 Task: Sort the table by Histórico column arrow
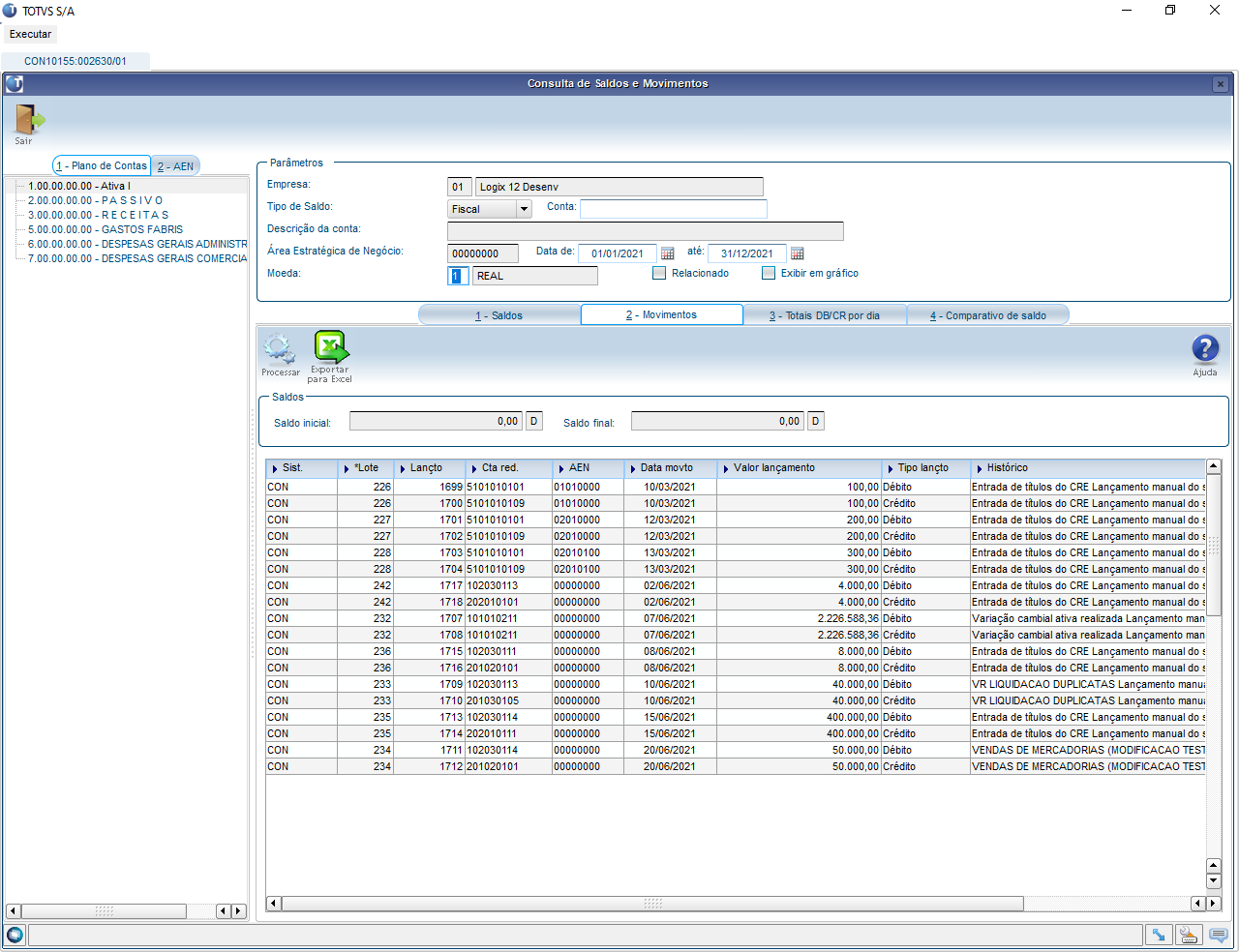[x=980, y=469]
